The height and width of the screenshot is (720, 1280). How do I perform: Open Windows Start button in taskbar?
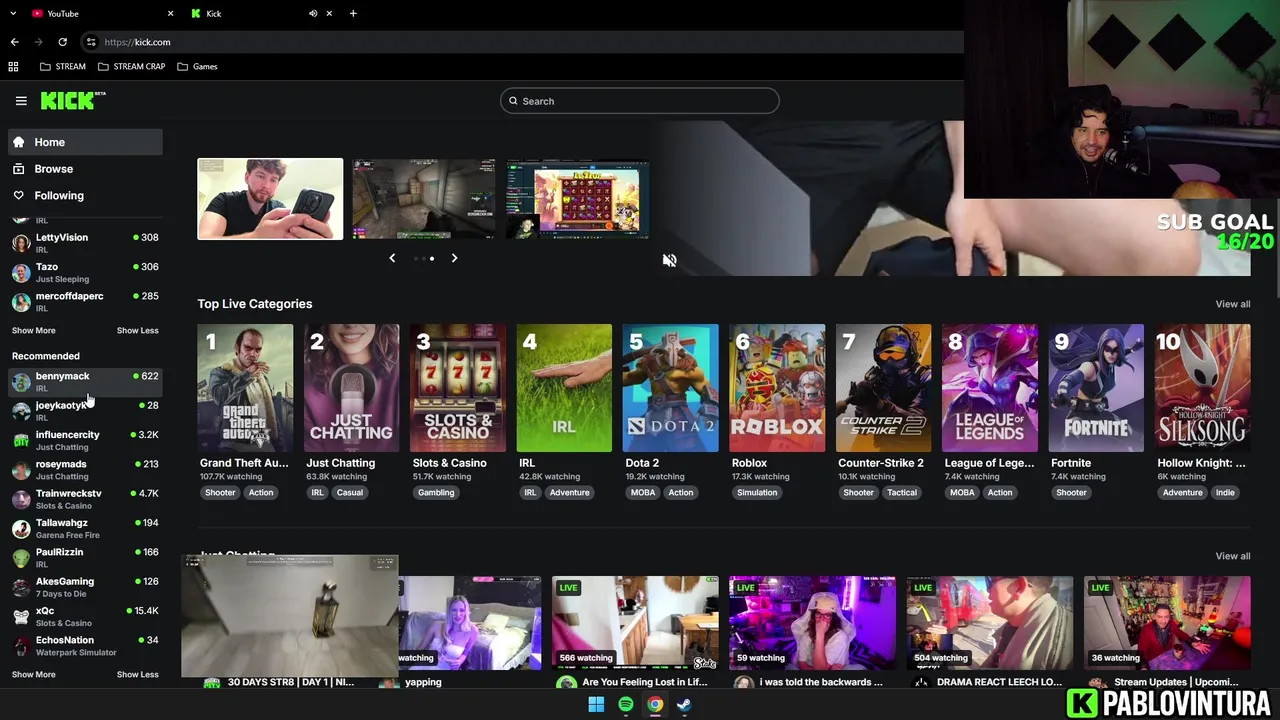pos(596,705)
